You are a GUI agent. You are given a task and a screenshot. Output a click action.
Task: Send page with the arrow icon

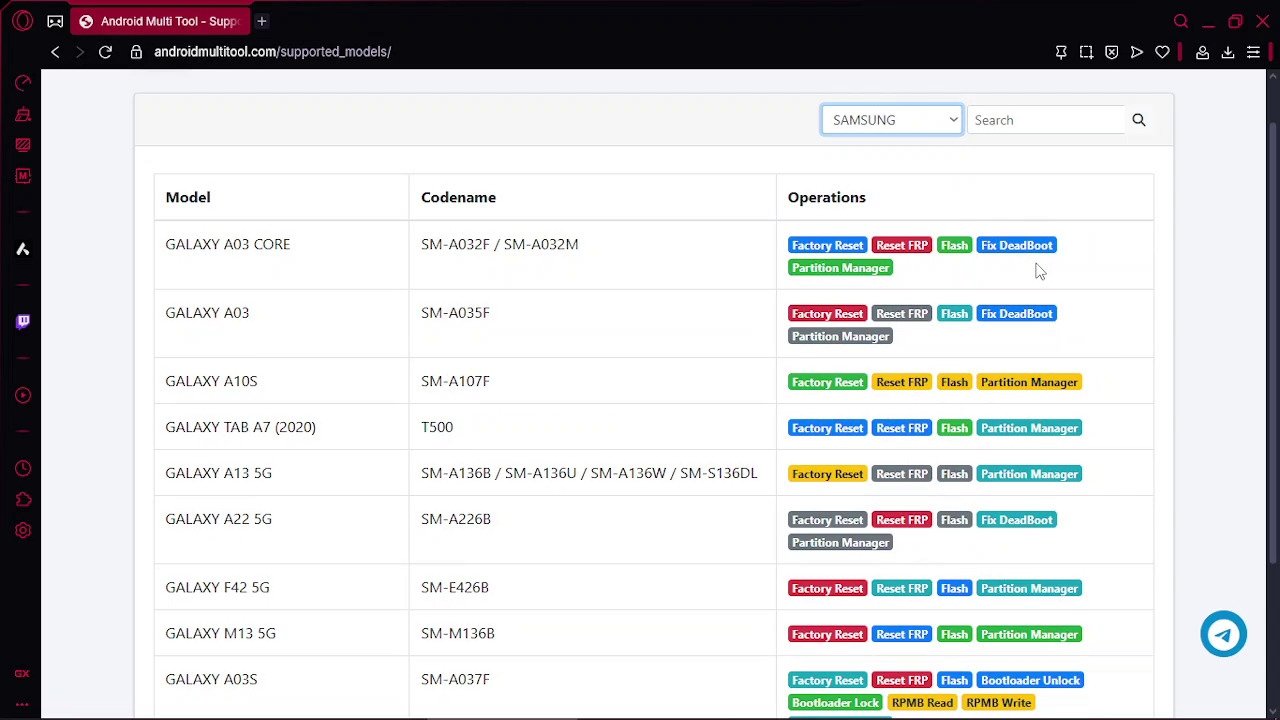coord(1137,52)
